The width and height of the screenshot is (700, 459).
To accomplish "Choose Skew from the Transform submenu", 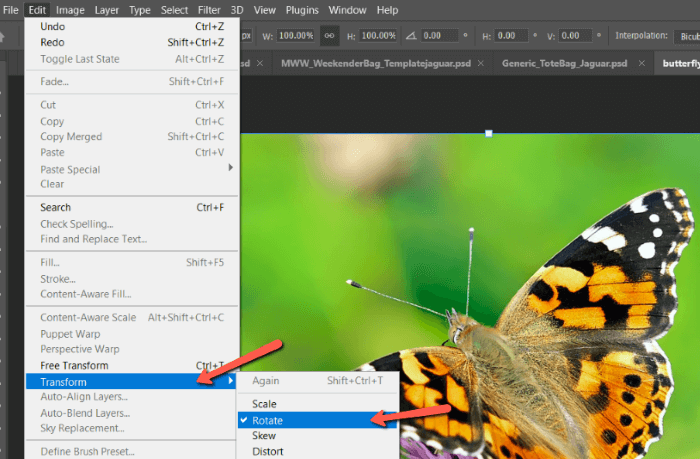I will pyautogui.click(x=264, y=437).
